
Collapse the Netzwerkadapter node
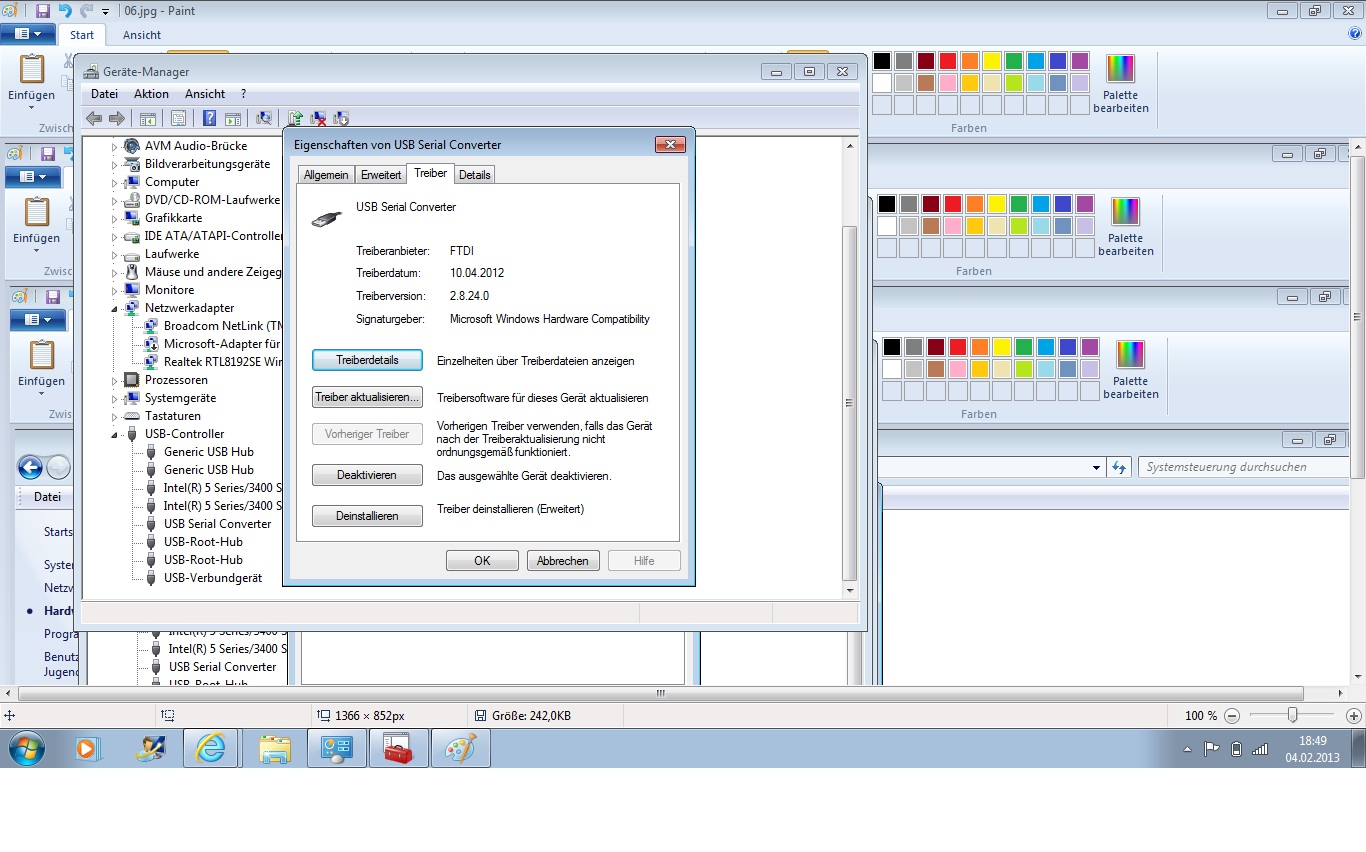tap(115, 308)
